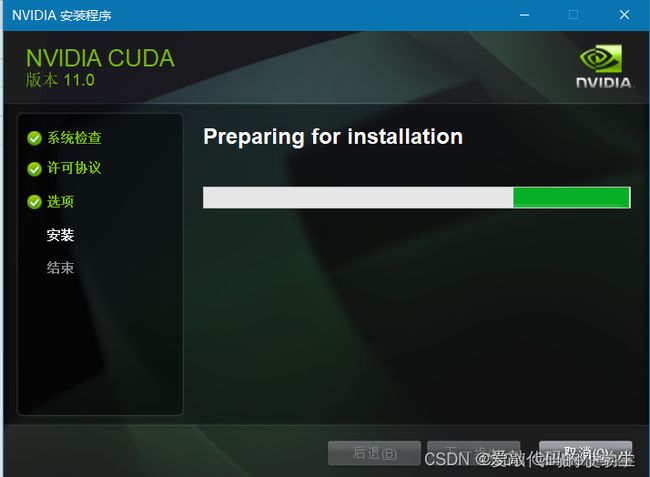The image size is (650, 477).
Task: Click the 后退(B) back button
Action: coord(374,453)
